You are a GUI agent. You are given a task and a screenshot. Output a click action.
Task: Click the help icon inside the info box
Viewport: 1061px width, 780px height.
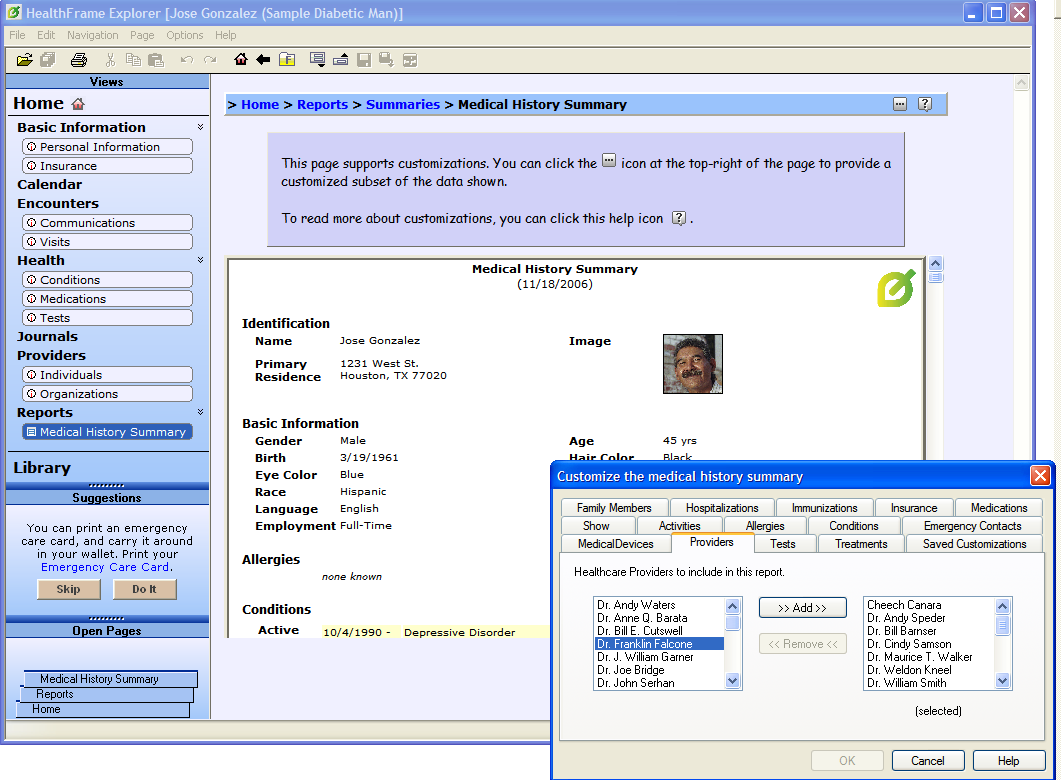click(x=679, y=218)
